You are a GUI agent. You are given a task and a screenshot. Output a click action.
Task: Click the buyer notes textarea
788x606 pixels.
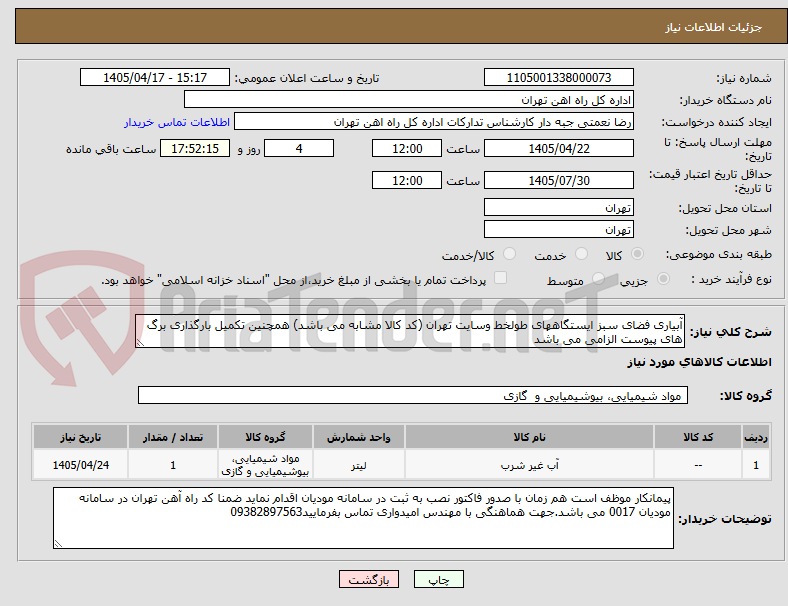[x=363, y=518]
